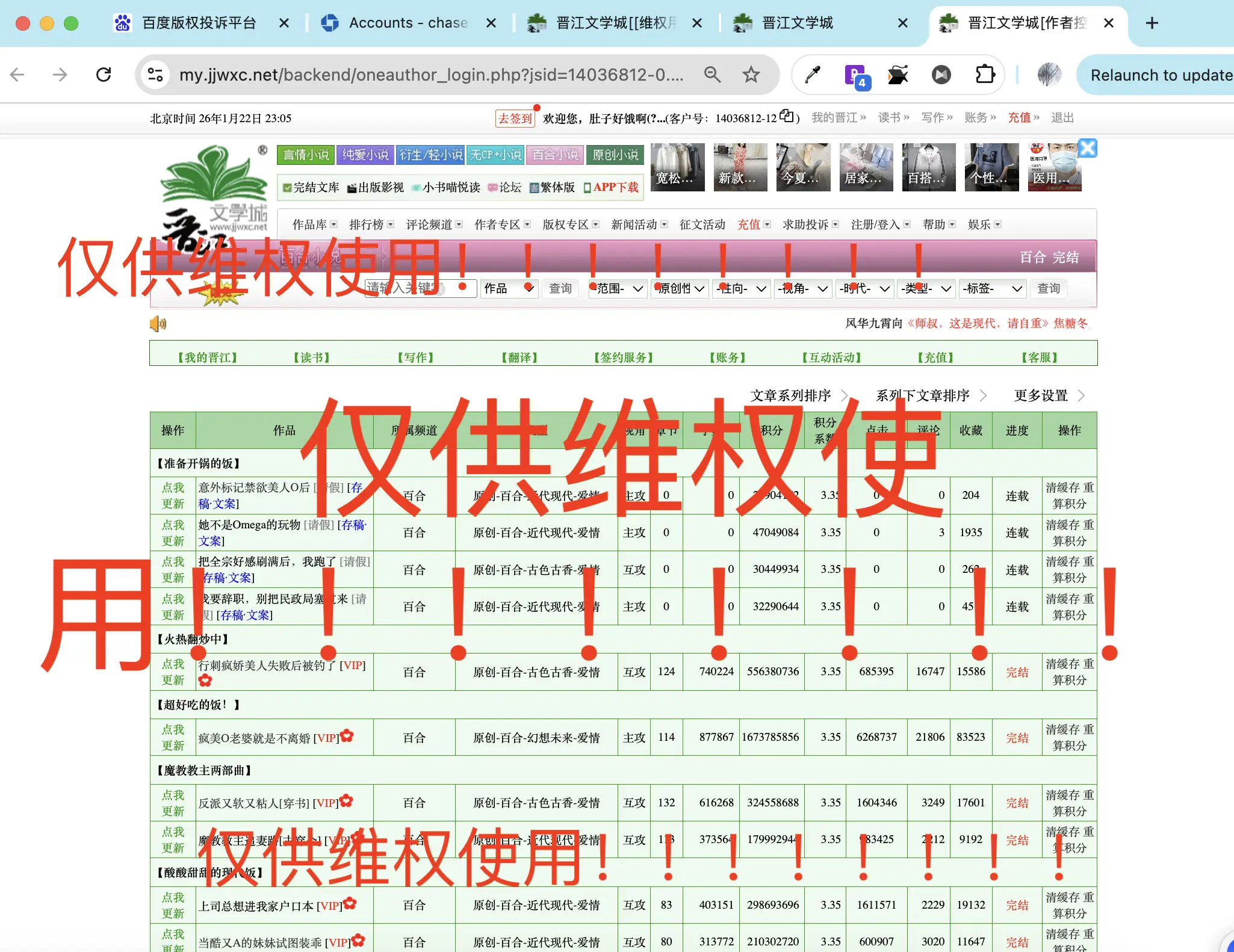Click the browser reload icon
This screenshot has width=1234, height=952.
(x=104, y=75)
